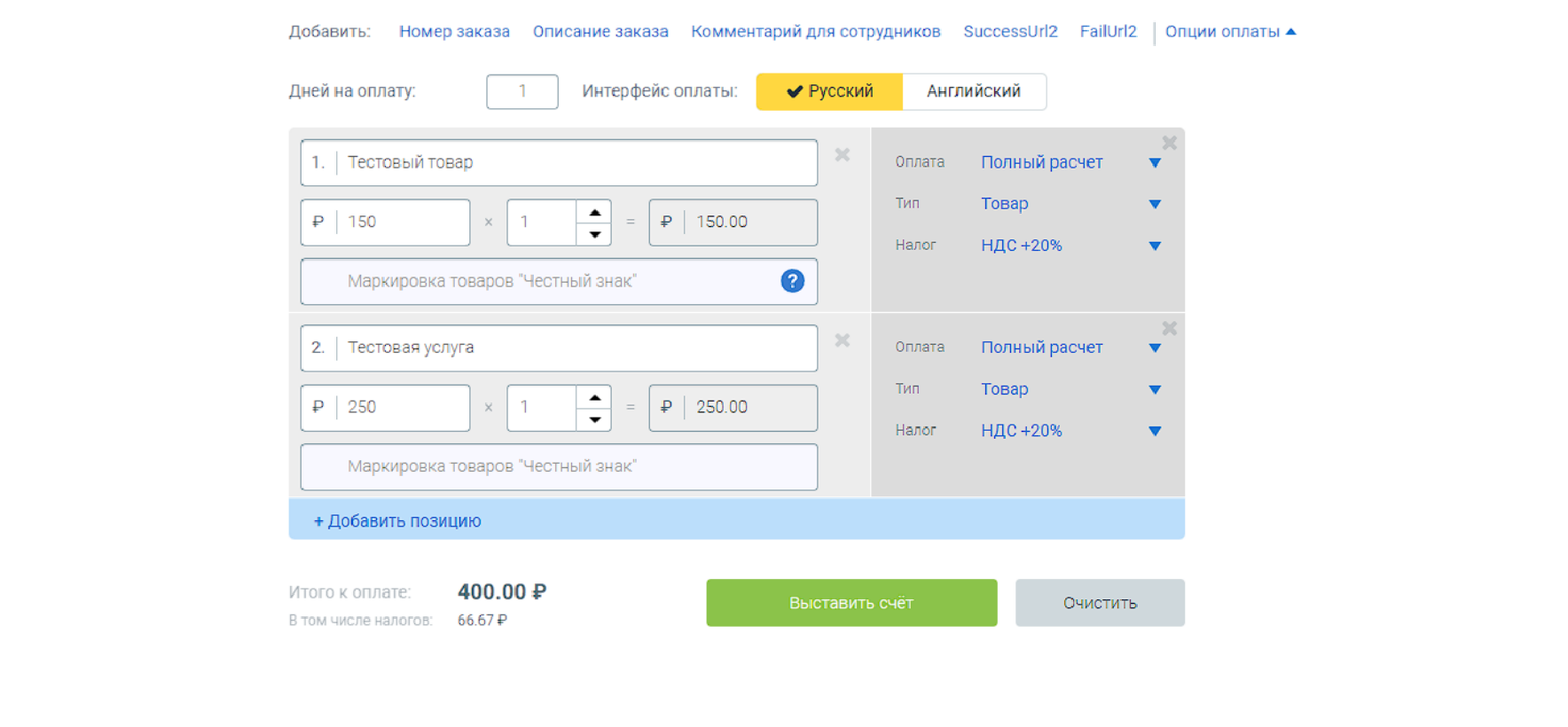
Task: Click Добавить позицию to add a line
Action: tap(736, 520)
